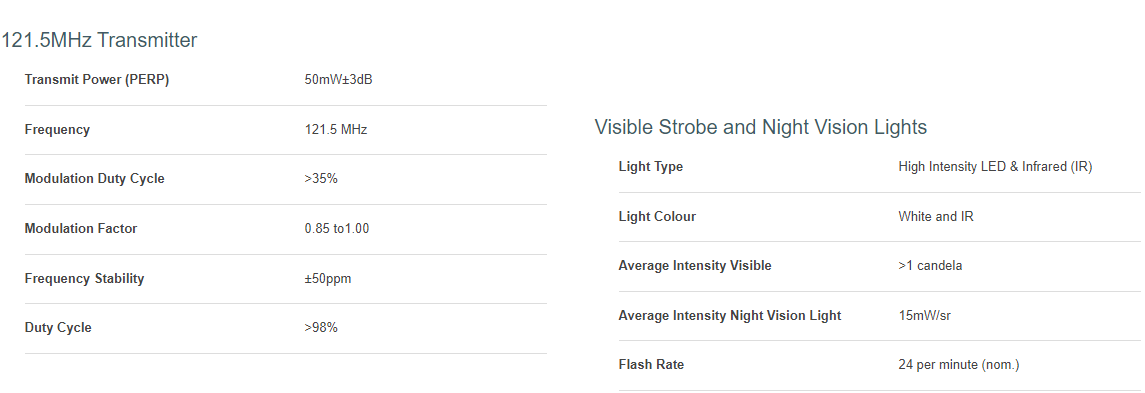
Task: Select the Light Type label
Action: (651, 167)
